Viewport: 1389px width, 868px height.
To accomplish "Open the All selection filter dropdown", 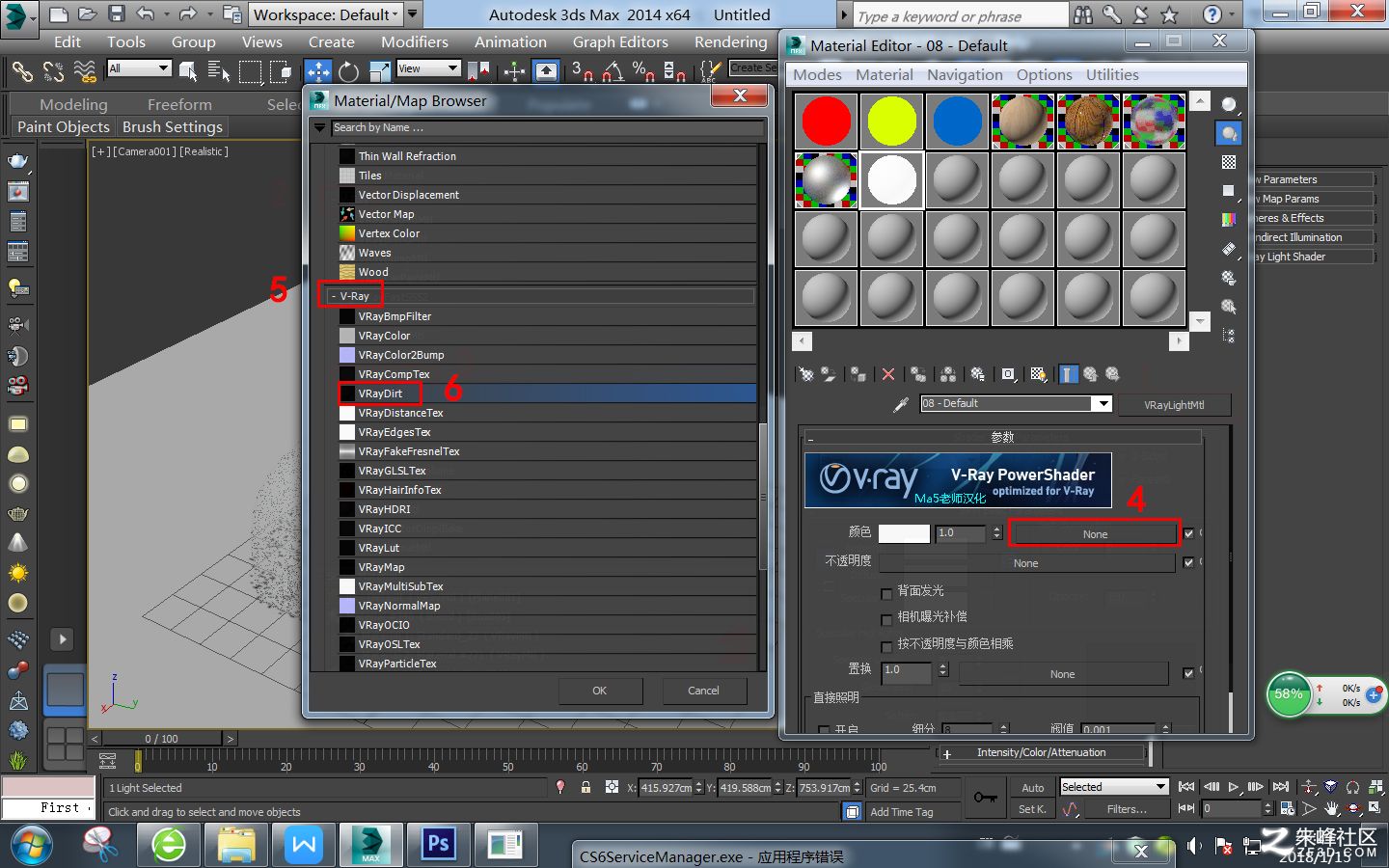I will (x=139, y=68).
